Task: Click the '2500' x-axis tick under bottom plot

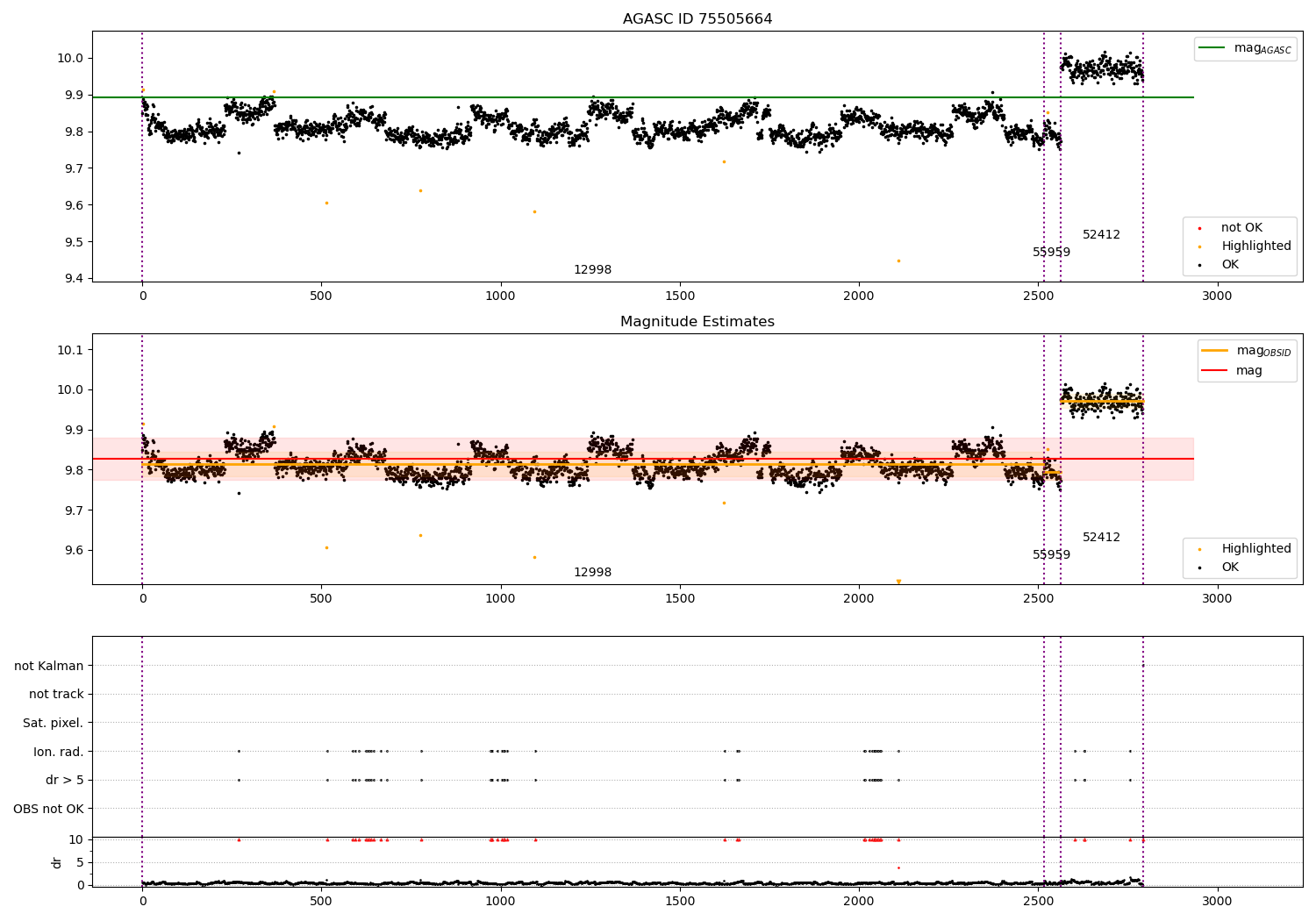Action: (x=1038, y=901)
